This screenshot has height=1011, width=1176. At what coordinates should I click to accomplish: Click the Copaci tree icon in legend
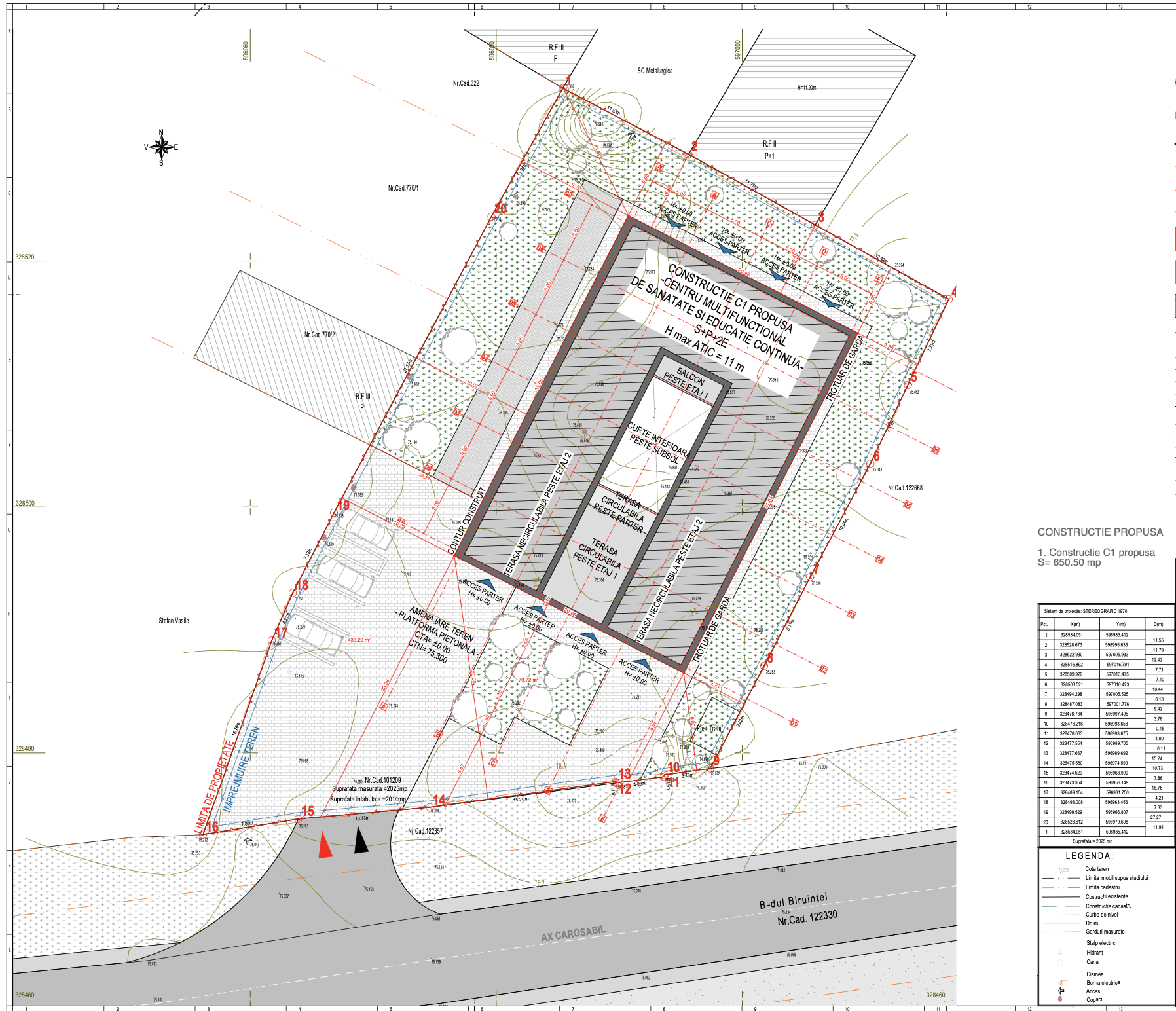coord(1061,999)
